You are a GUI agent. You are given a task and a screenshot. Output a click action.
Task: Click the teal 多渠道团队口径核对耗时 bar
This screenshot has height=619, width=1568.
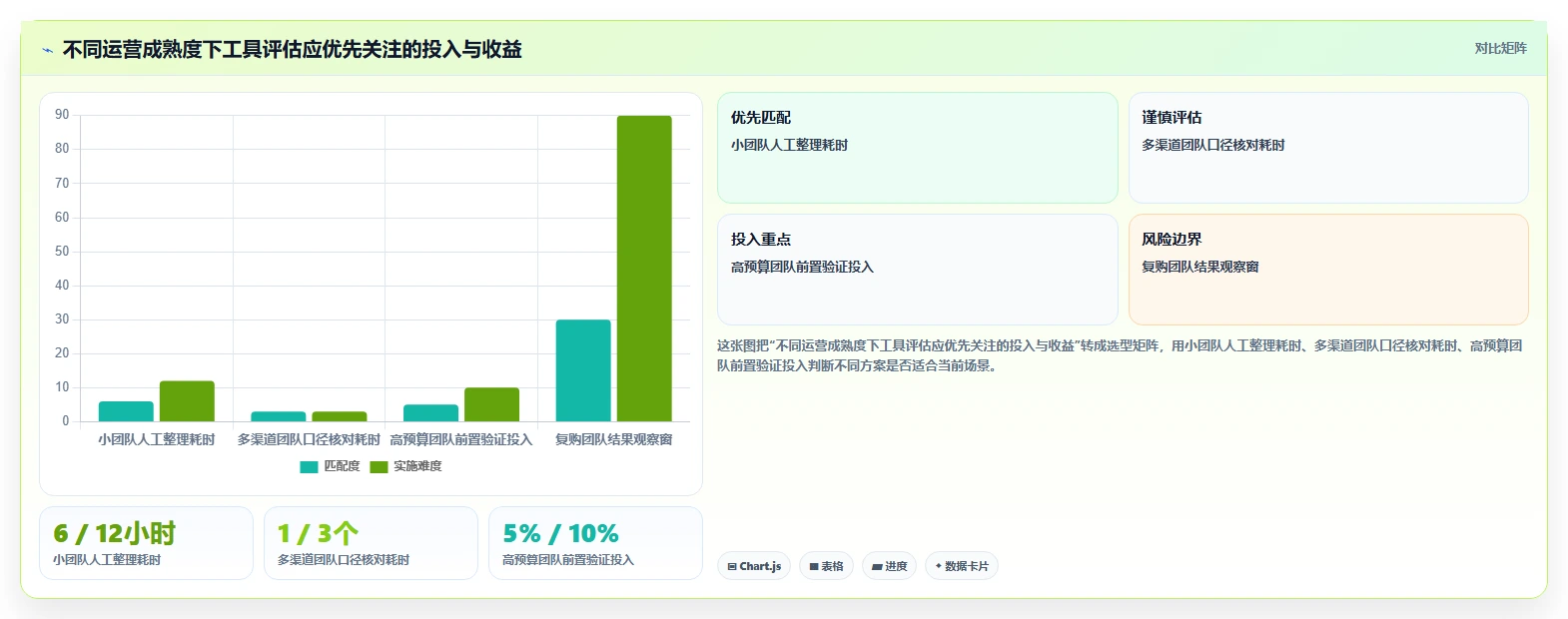tap(279, 416)
